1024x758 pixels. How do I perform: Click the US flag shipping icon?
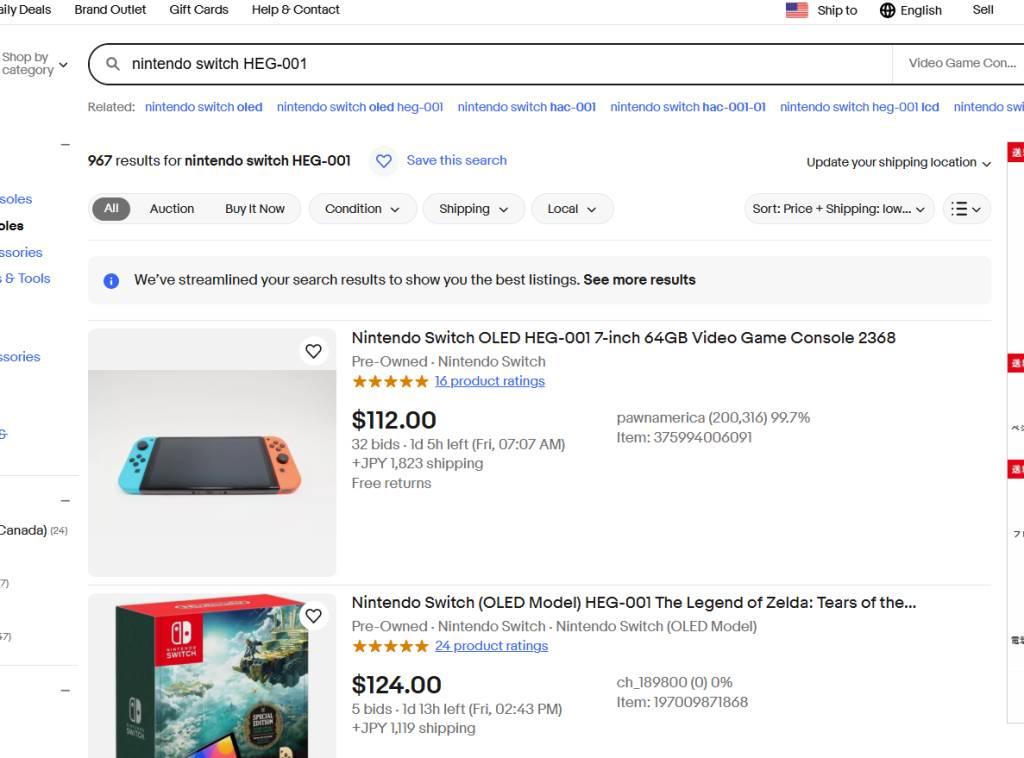tap(797, 10)
